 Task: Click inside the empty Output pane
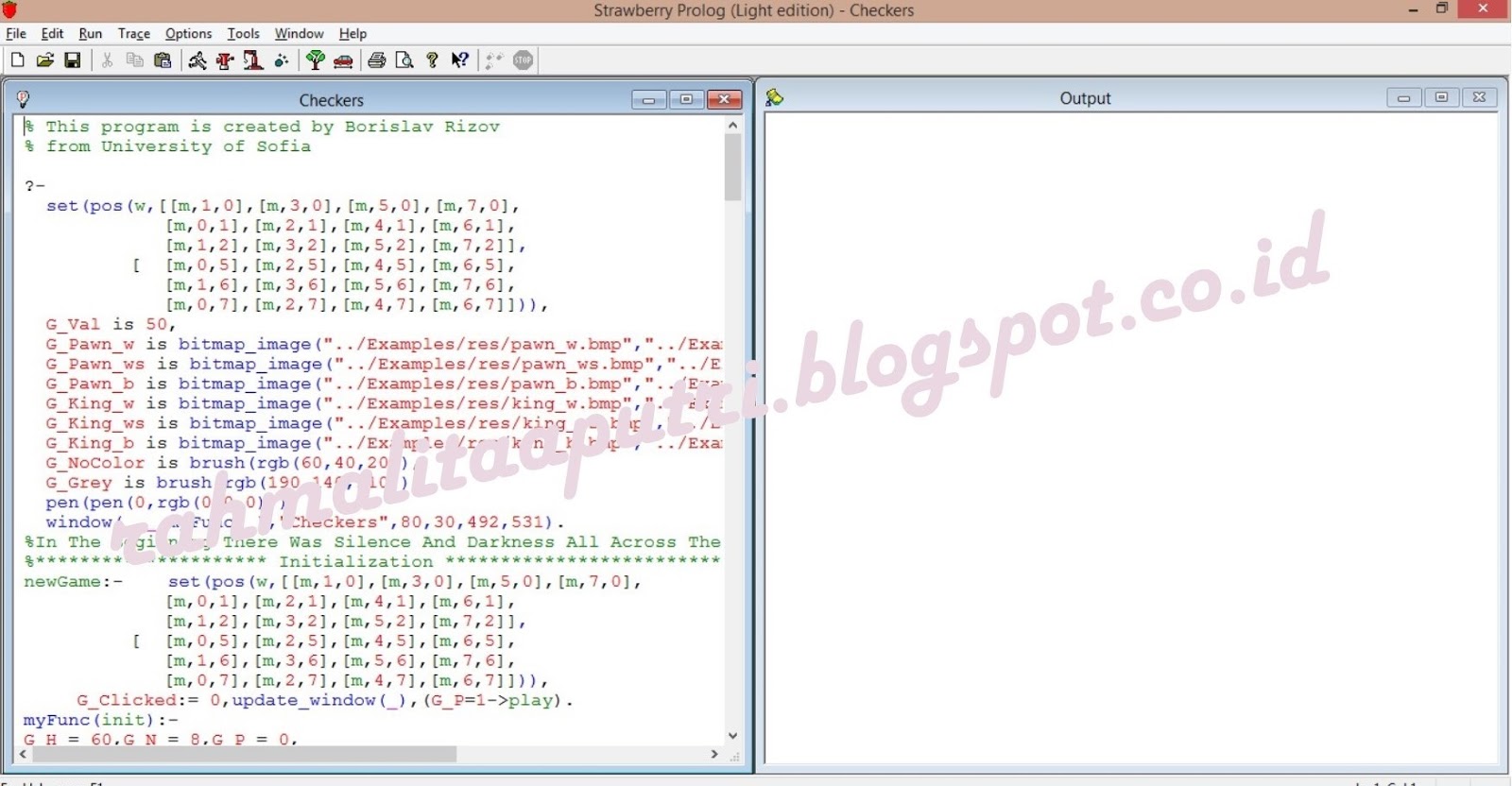coord(1131,437)
